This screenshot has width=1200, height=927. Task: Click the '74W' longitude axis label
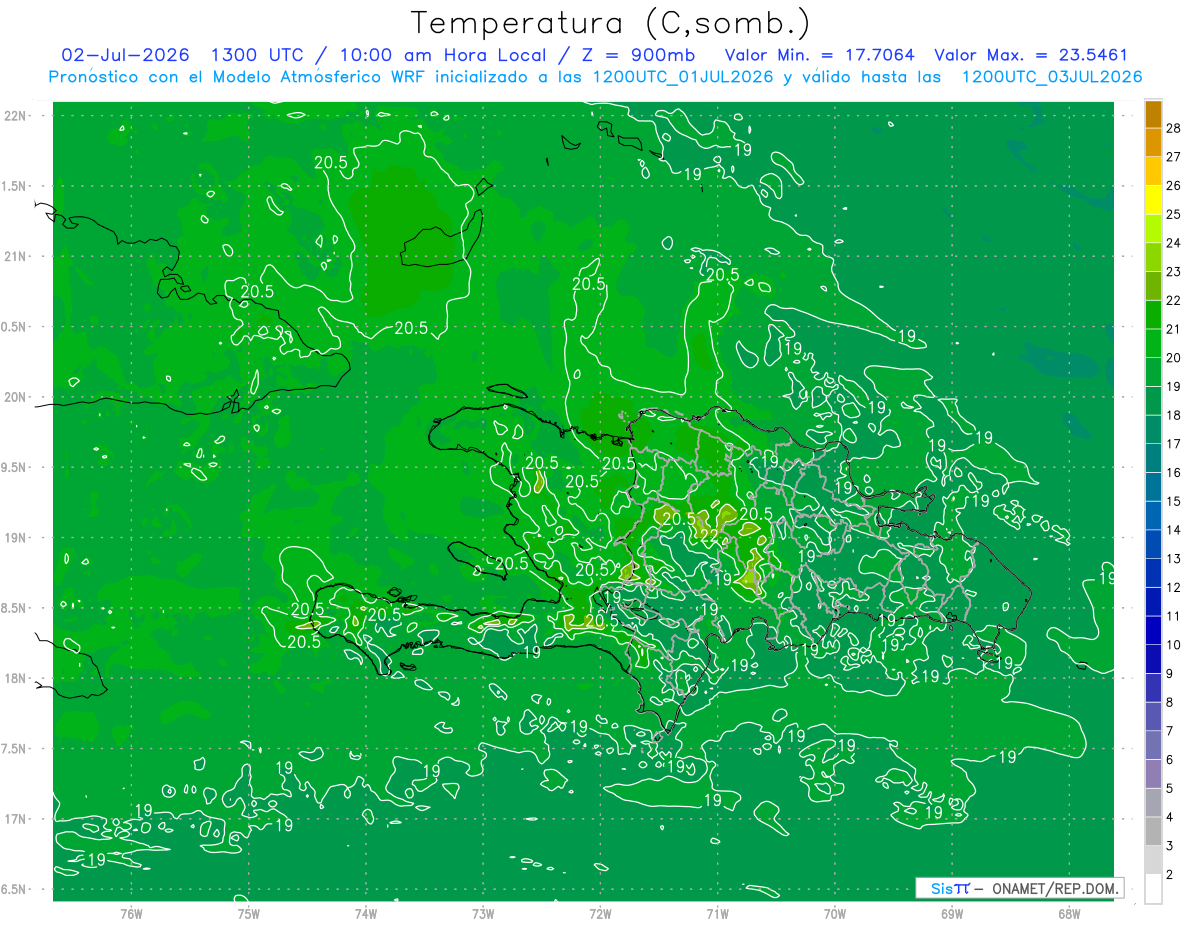tap(365, 914)
